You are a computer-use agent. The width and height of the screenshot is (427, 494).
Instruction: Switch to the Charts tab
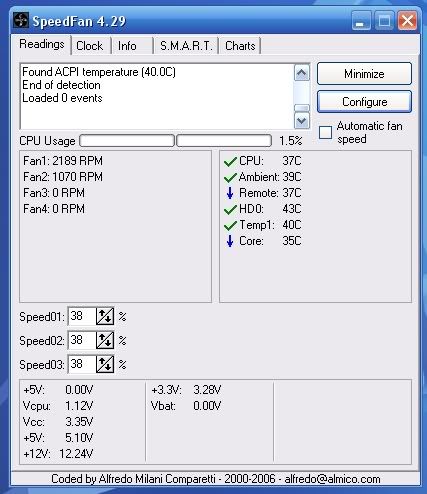240,46
